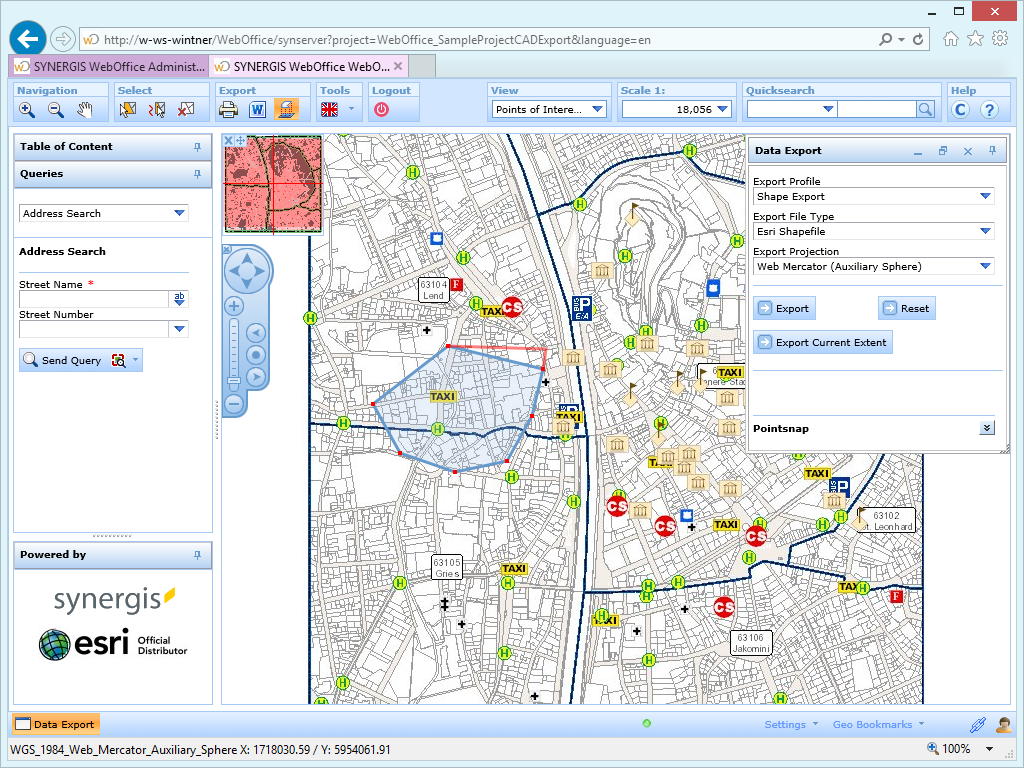Click the Quicksearch magnifier icon
The height and width of the screenshot is (768, 1024).
click(x=926, y=110)
